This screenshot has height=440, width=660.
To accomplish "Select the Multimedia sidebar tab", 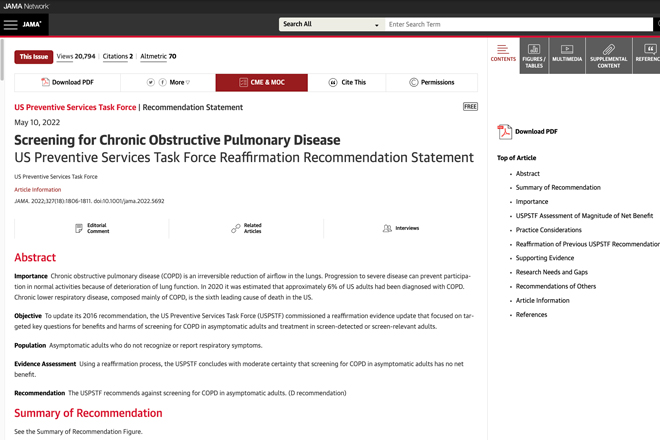I will coord(567,56).
